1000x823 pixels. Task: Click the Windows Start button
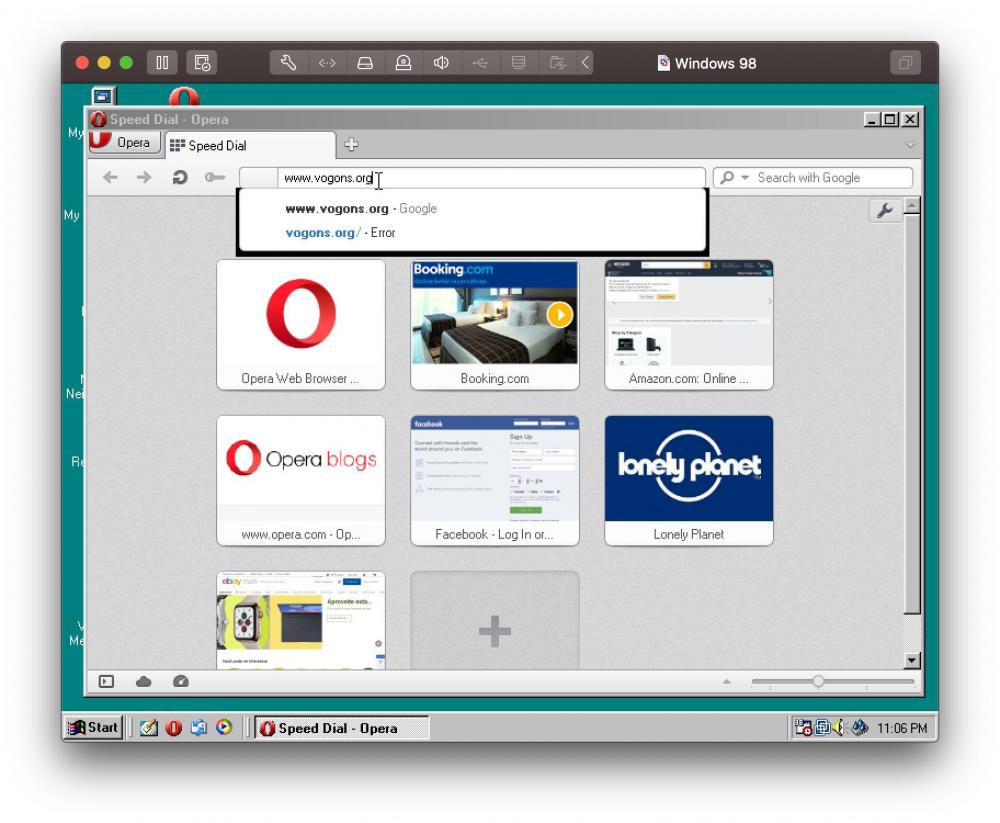94,728
